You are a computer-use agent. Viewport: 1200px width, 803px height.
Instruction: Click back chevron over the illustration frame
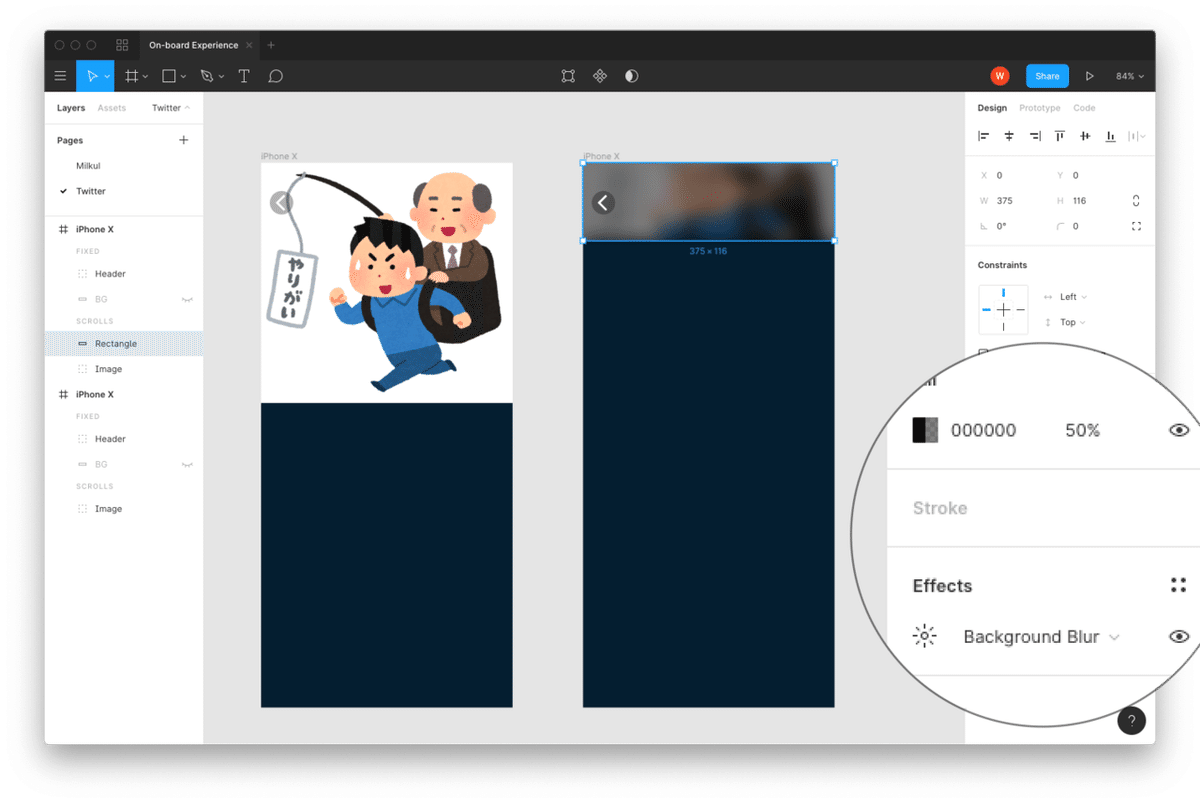[281, 203]
